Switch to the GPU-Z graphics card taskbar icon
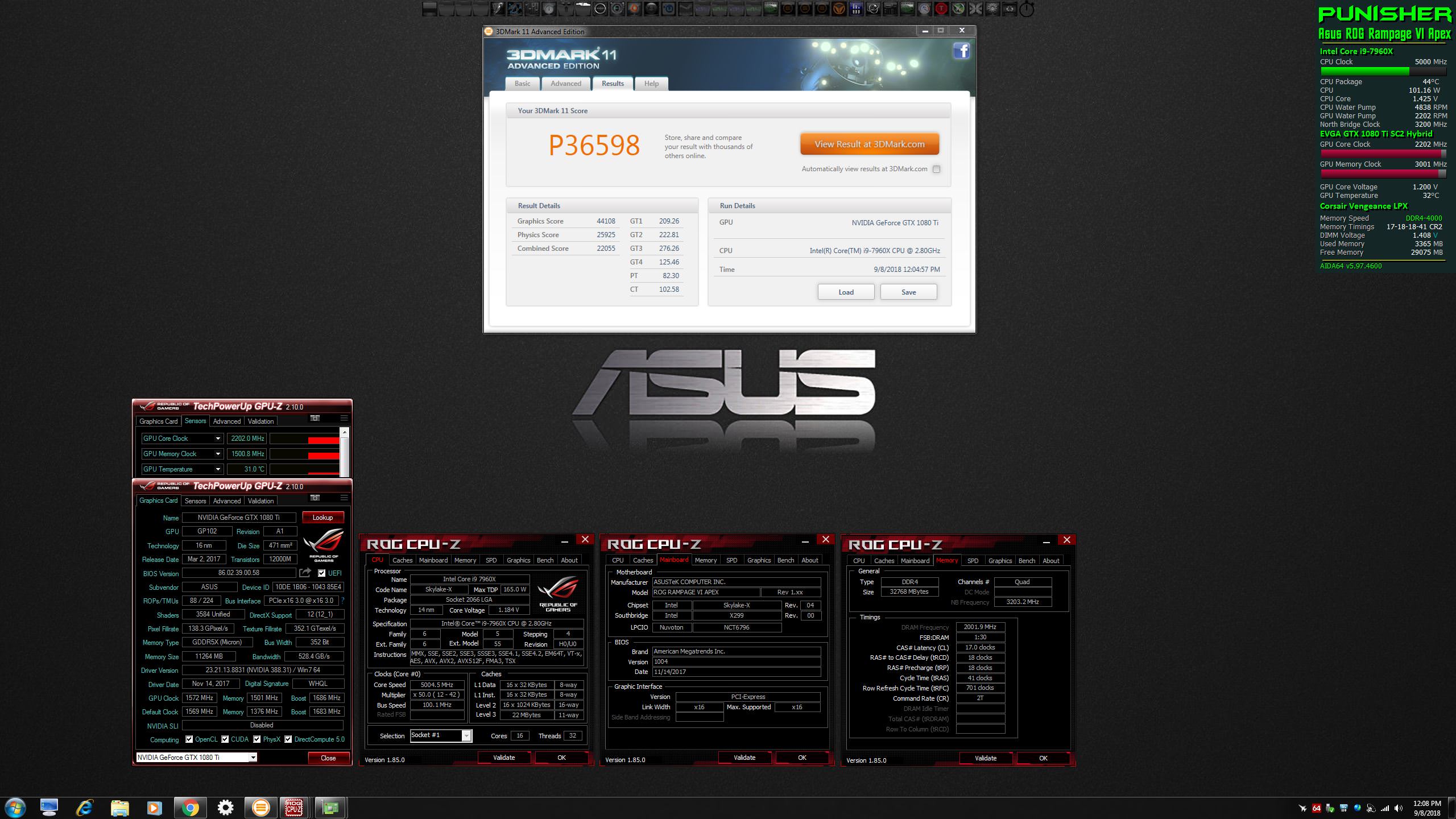Viewport: 1456px width, 819px height. (330, 808)
